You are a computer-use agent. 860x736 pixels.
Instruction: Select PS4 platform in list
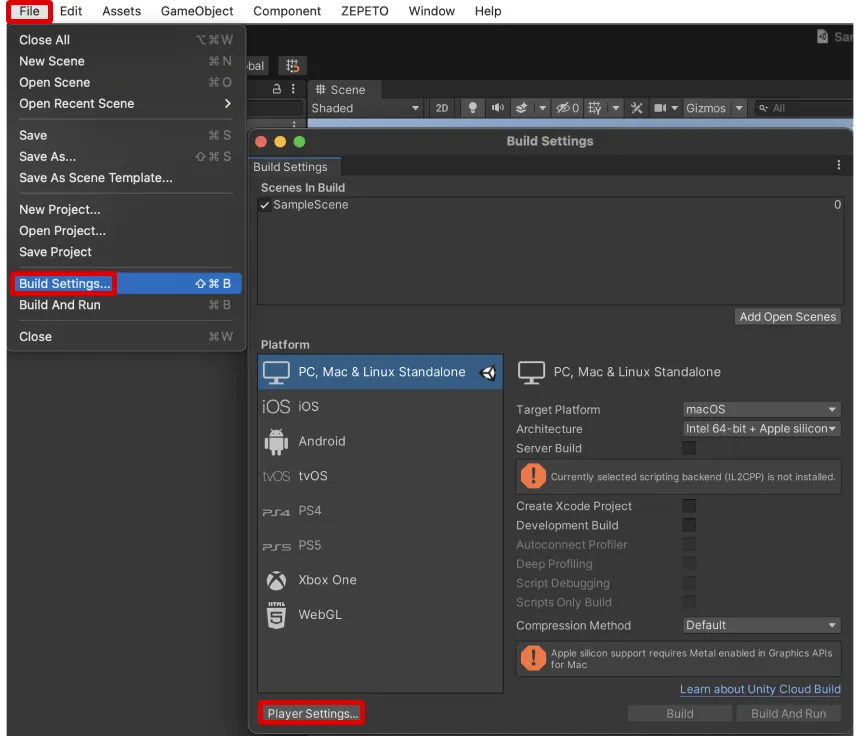pyautogui.click(x=380, y=511)
